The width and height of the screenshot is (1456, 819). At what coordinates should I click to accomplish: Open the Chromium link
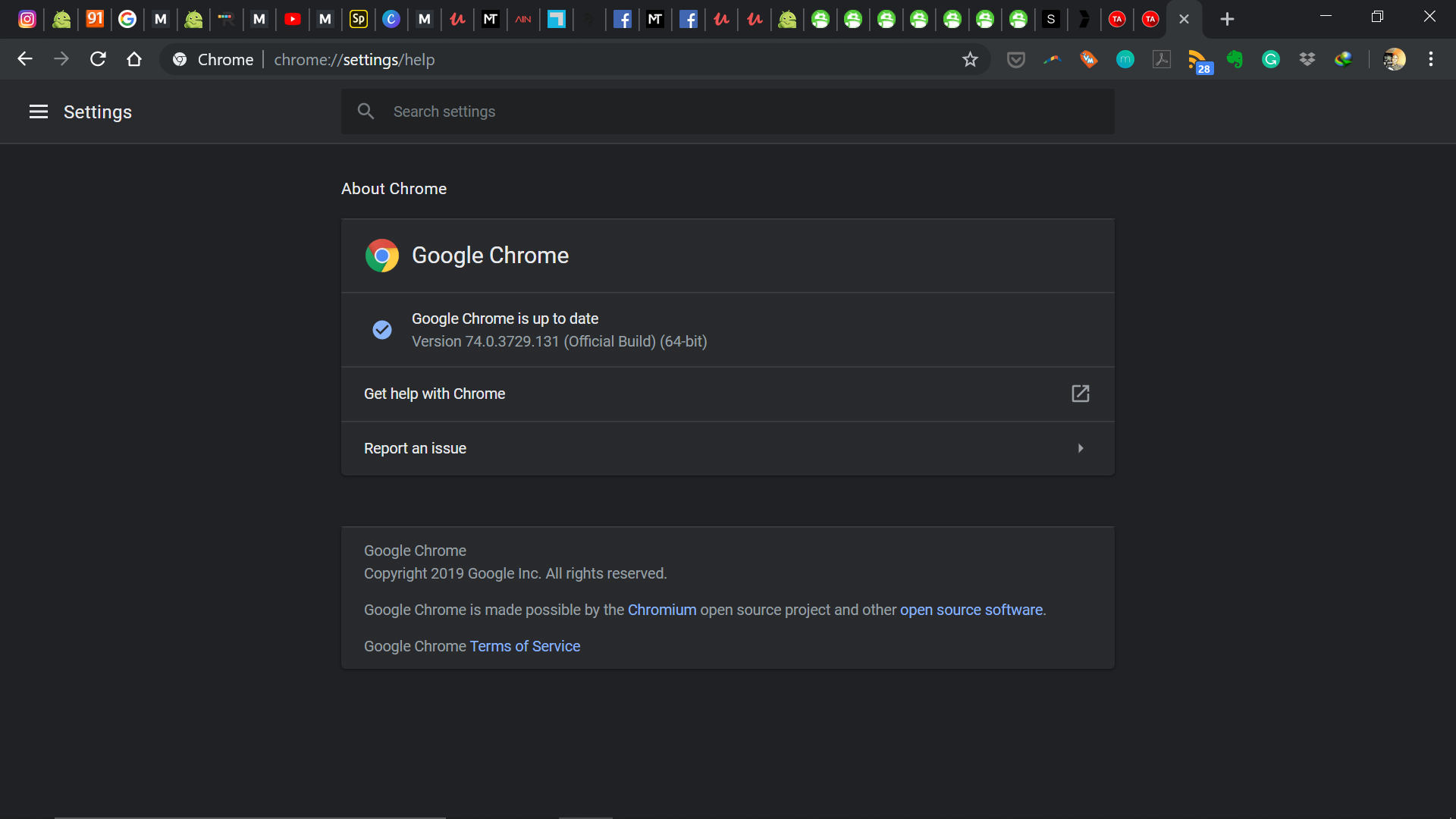tap(661, 610)
